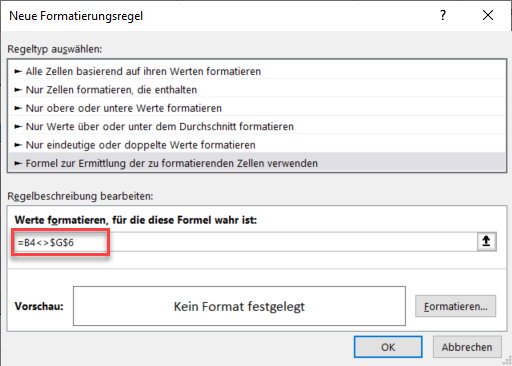Click the 'Regelbeschreibung bearbeiten:' label

[x=80, y=196]
